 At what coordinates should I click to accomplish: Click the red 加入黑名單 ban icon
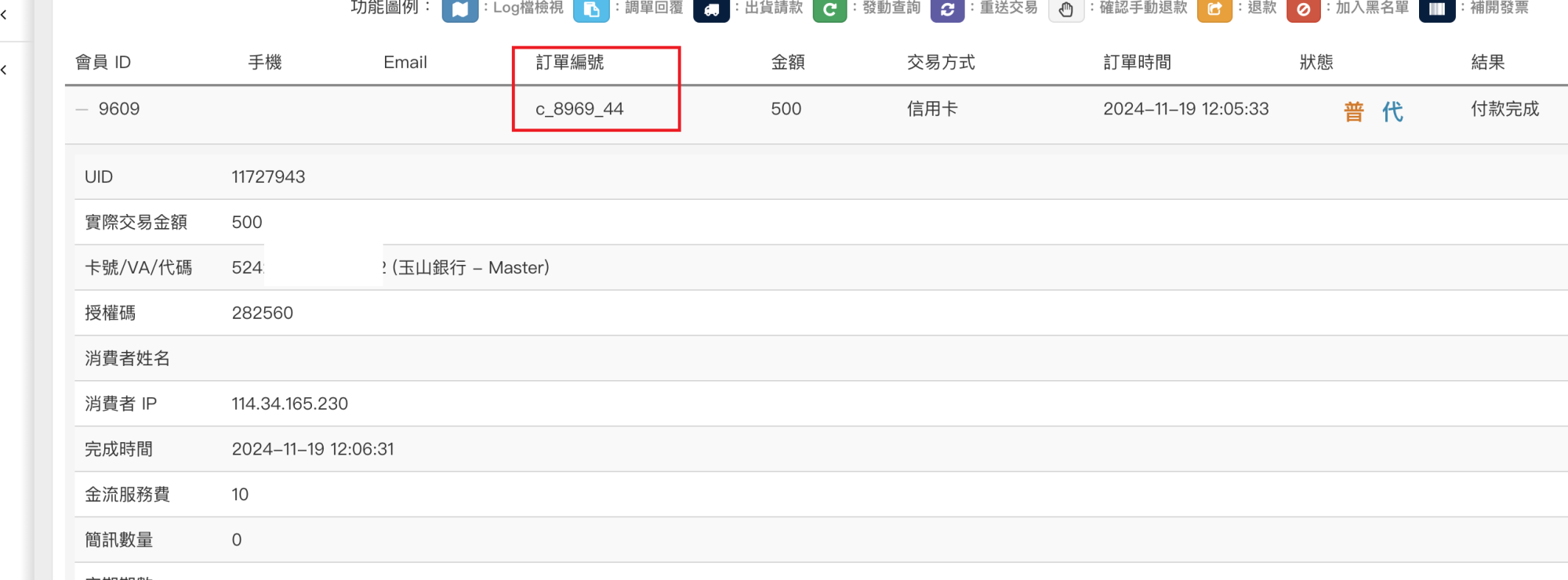1303,9
